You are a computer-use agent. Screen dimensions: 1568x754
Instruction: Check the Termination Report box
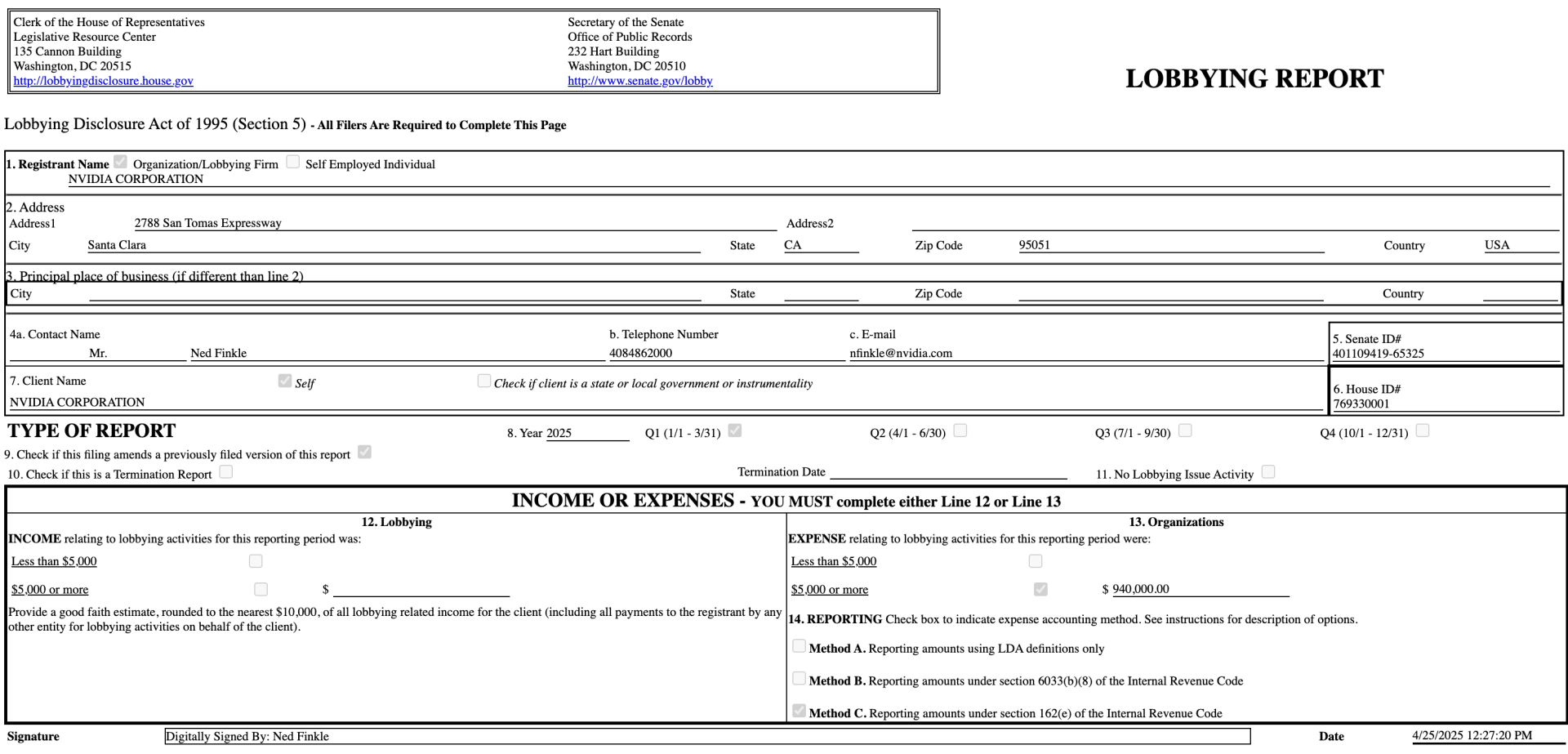click(x=226, y=472)
